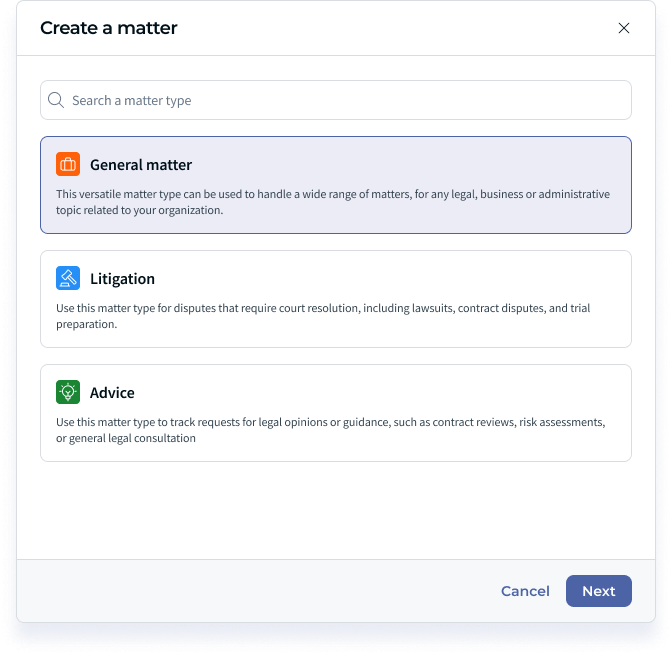Click the Next button
This screenshot has width=672, height=655.
pos(599,591)
